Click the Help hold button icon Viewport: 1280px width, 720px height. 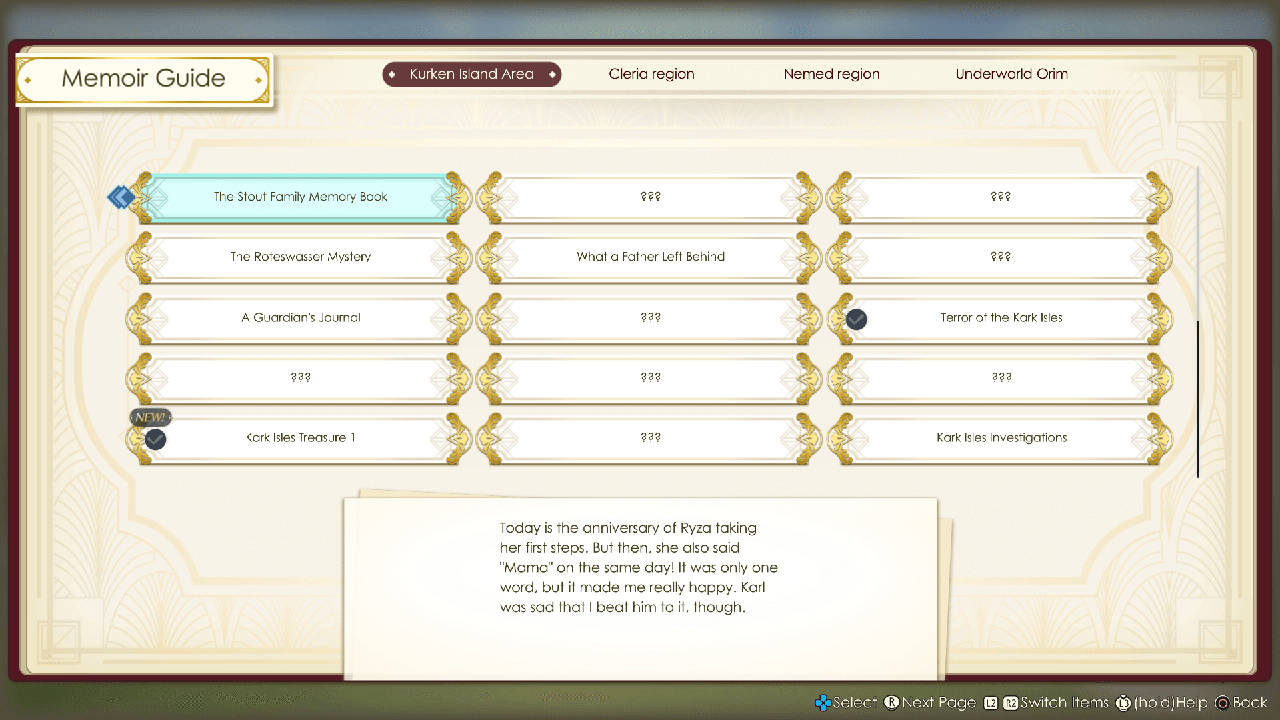coord(1123,703)
